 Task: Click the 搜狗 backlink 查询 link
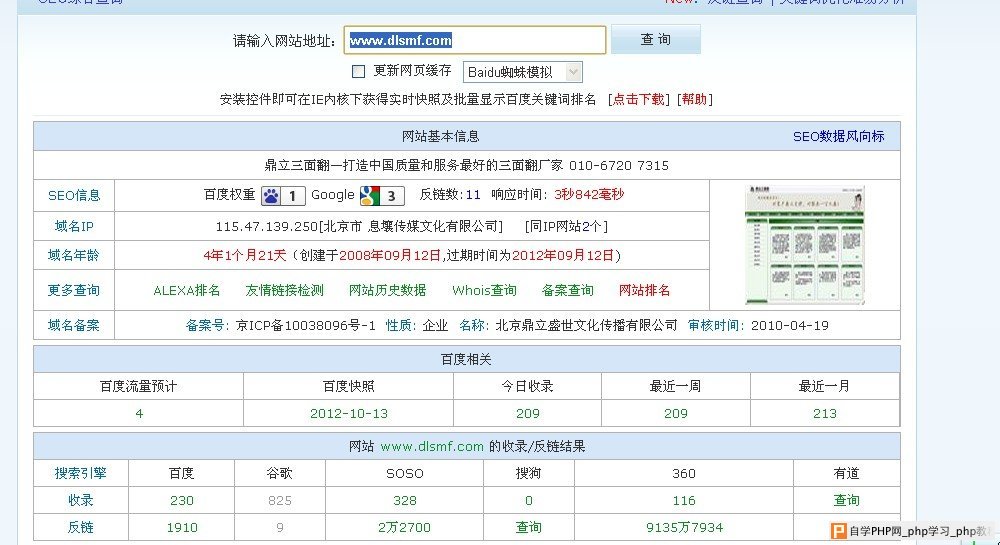[529, 528]
